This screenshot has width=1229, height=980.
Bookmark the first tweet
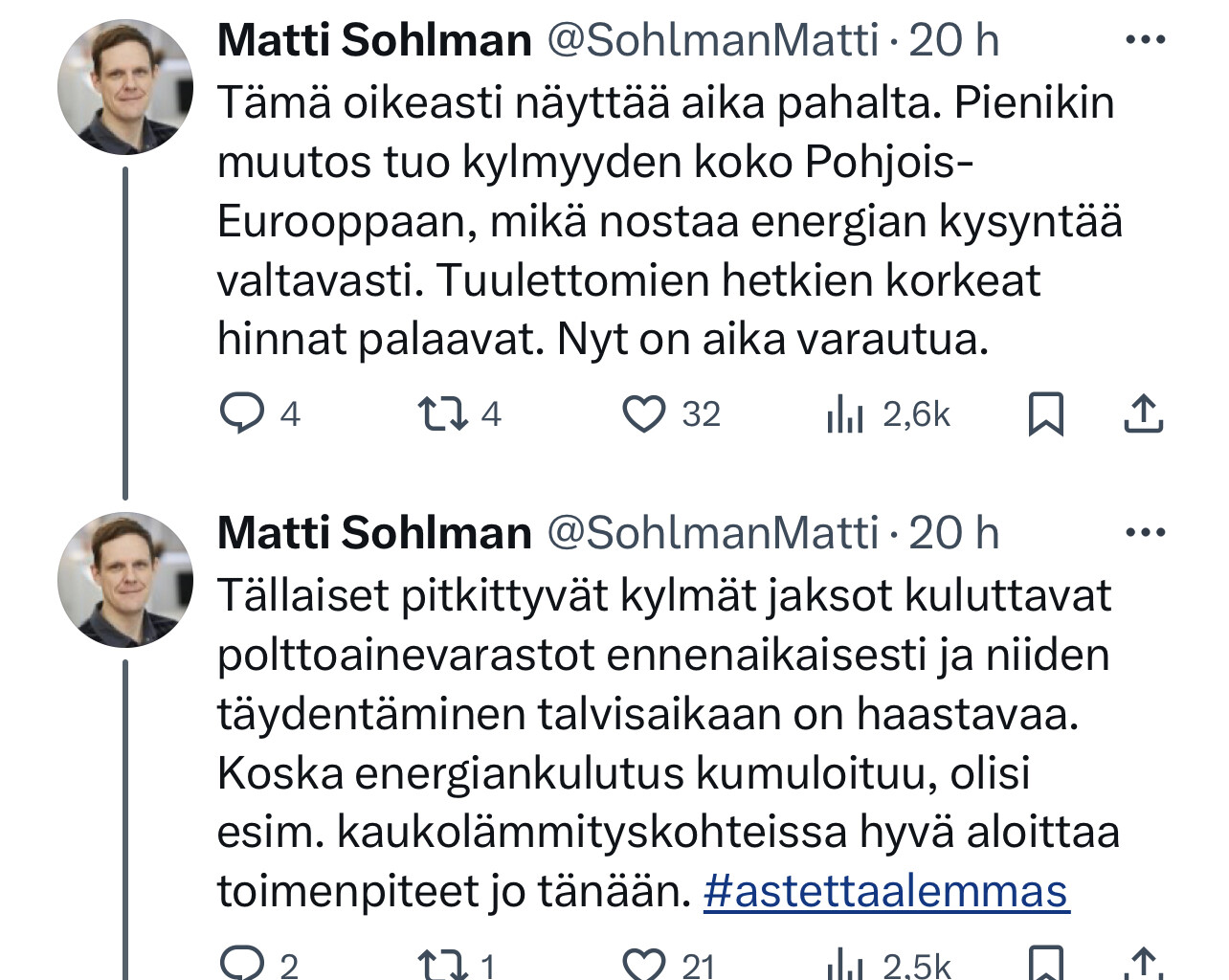pos(1045,415)
